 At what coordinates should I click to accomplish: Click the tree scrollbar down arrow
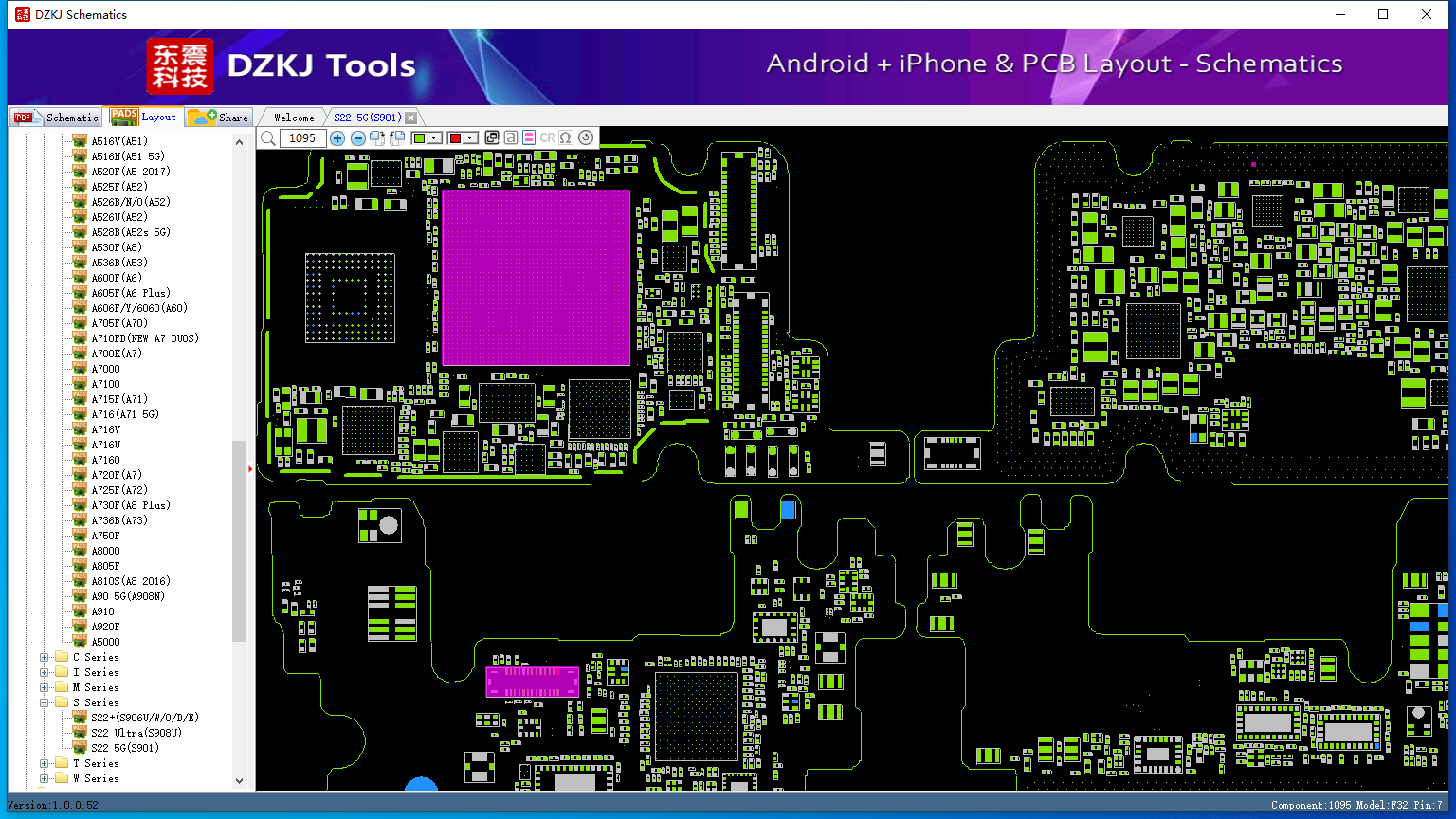point(239,780)
